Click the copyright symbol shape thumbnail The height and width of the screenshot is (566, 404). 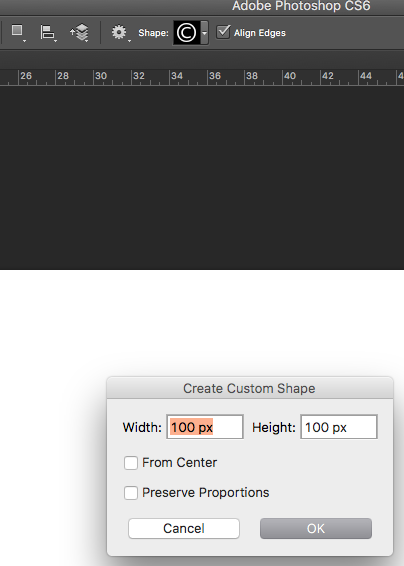click(x=186, y=33)
